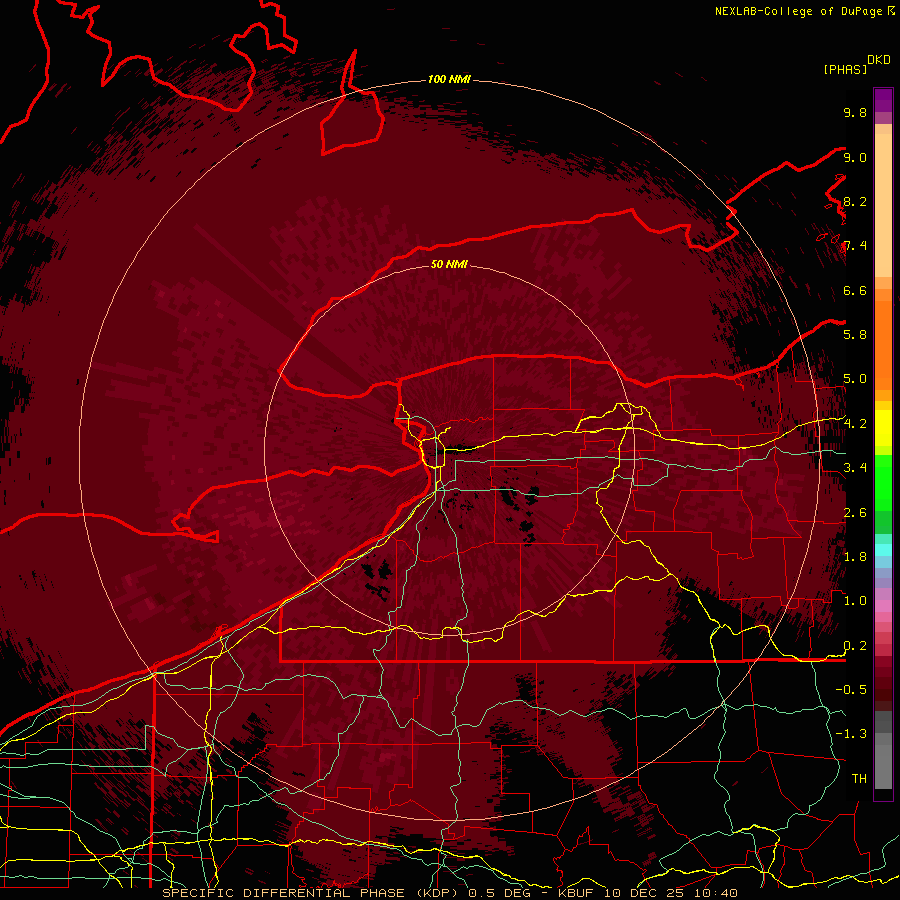Image resolution: width=900 pixels, height=900 pixels.
Task: Click the 6.6 value on color scale
Action: click(x=855, y=290)
